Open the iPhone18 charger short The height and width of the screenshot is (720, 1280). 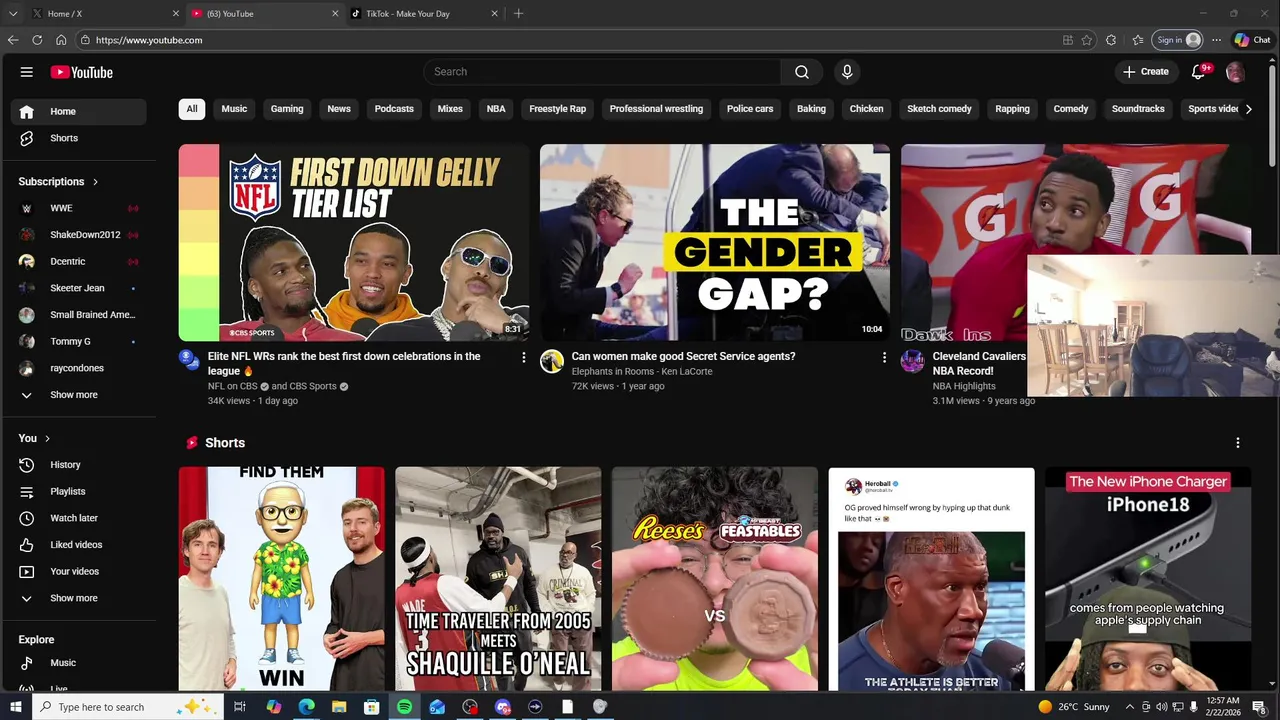pyautogui.click(x=1148, y=579)
